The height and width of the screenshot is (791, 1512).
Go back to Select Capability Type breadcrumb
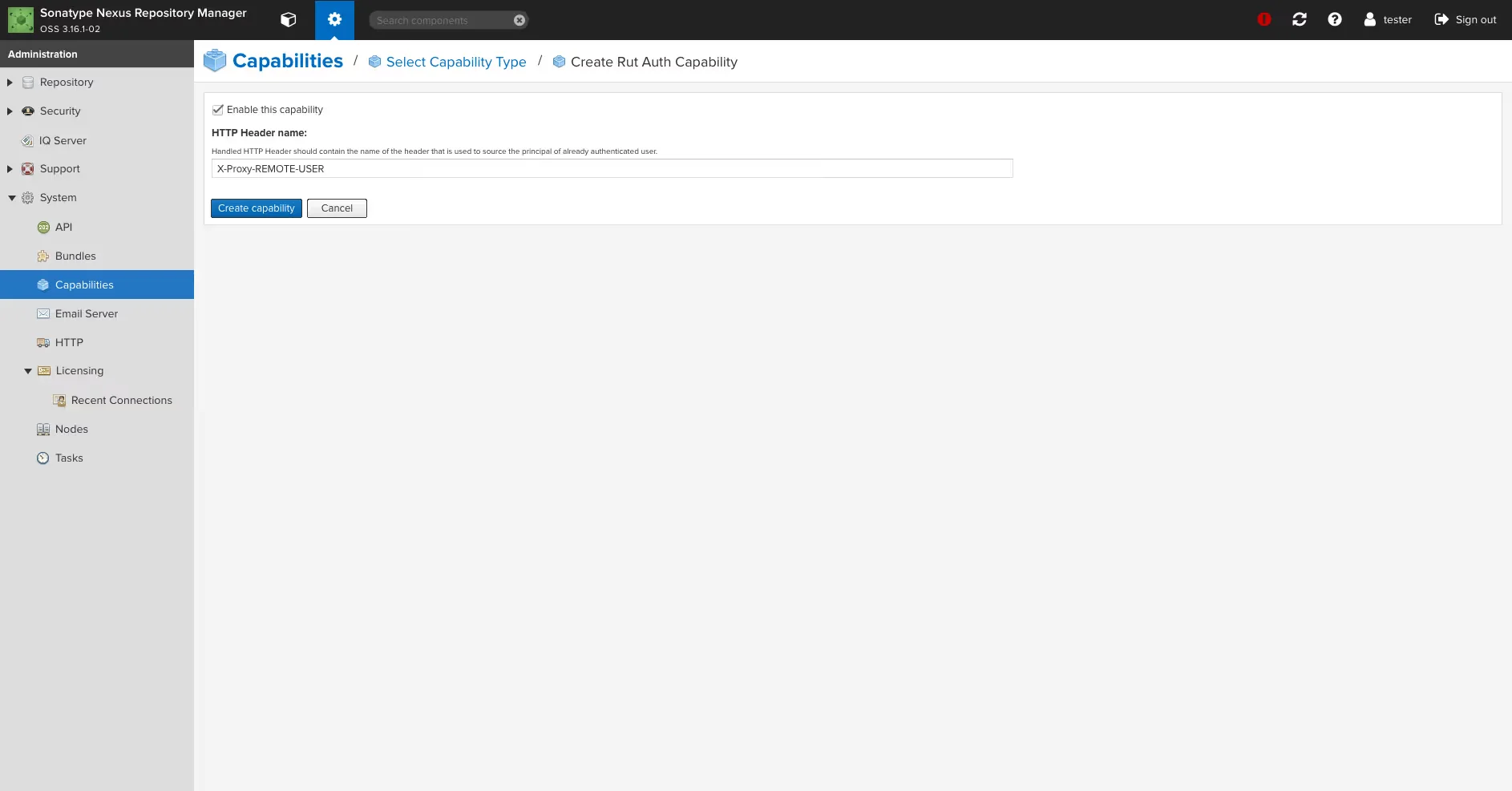point(455,63)
